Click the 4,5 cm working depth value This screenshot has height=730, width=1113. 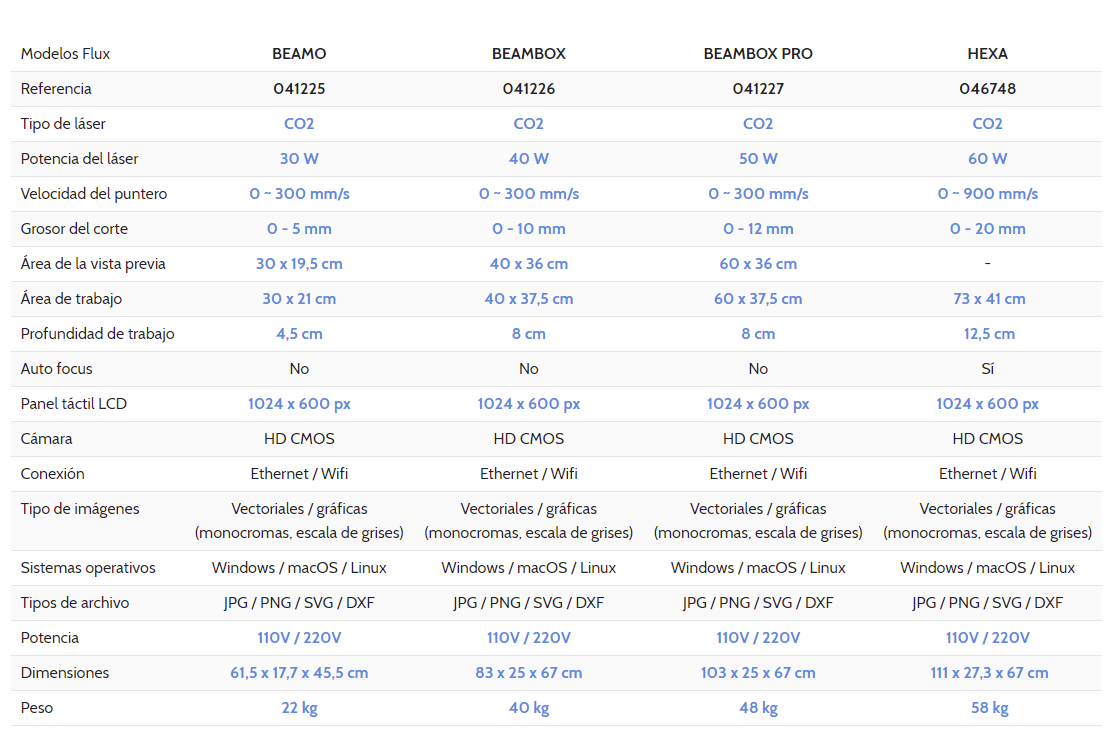coord(299,334)
